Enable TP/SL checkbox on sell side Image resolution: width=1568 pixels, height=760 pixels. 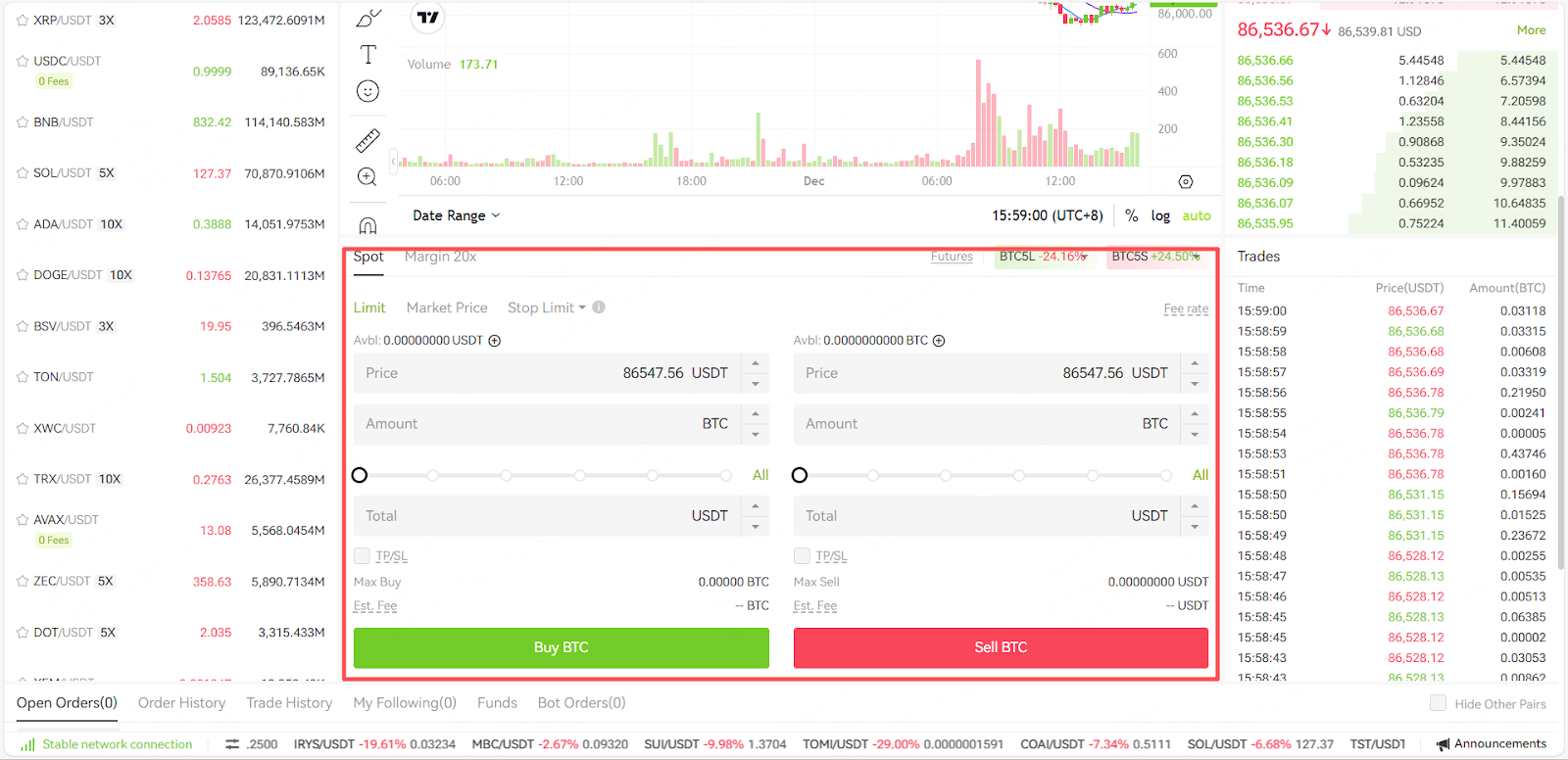(802, 556)
